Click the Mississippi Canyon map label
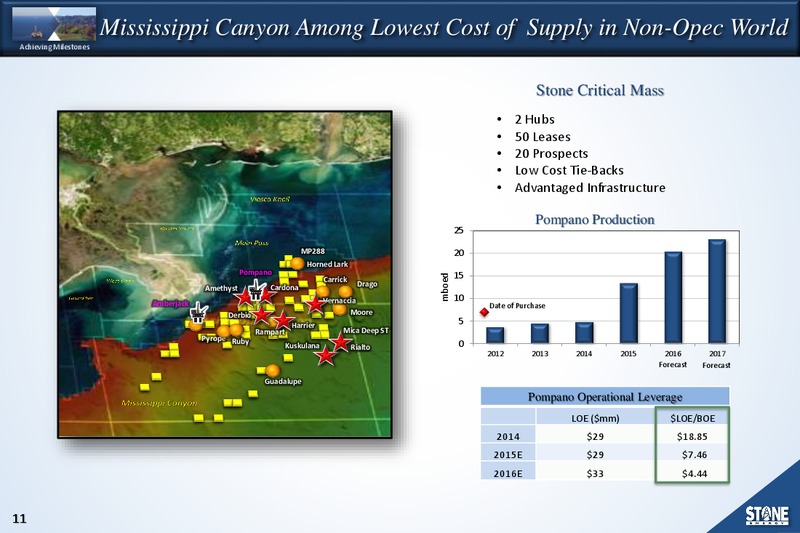Viewport: 800px width, 533px height. (x=159, y=403)
